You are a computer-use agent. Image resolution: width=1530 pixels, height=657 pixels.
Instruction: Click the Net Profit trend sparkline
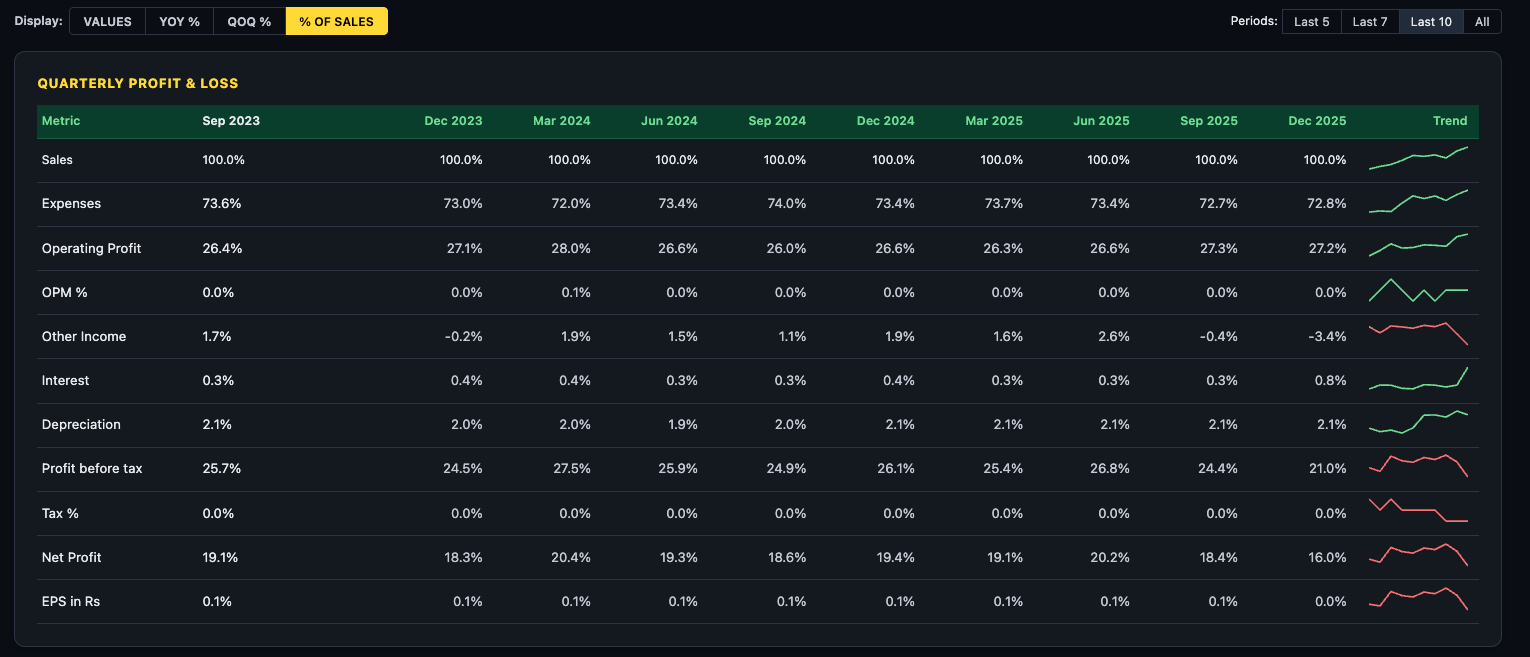1419,555
